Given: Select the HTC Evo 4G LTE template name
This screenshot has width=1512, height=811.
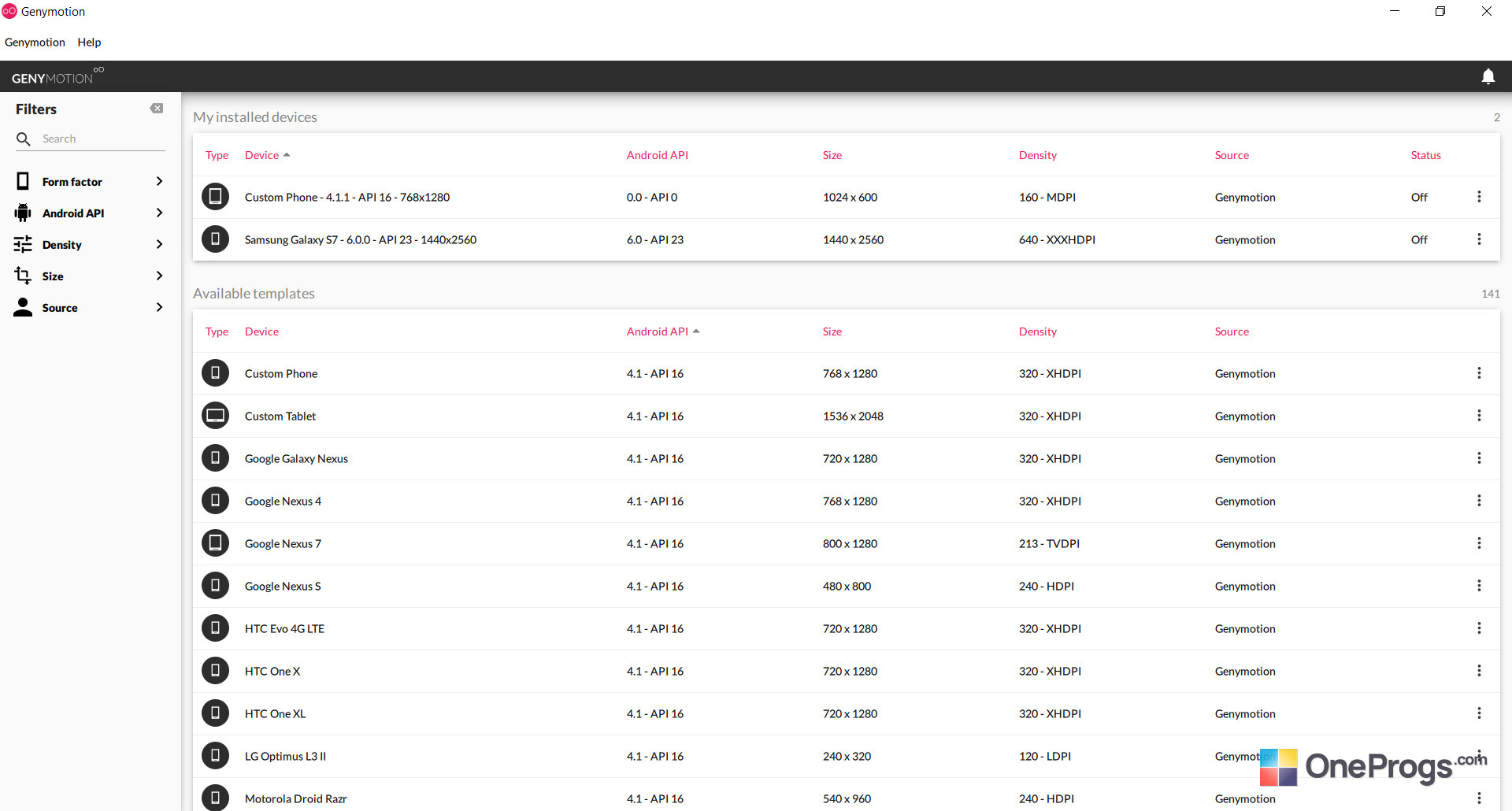Looking at the screenshot, I should tap(284, 628).
